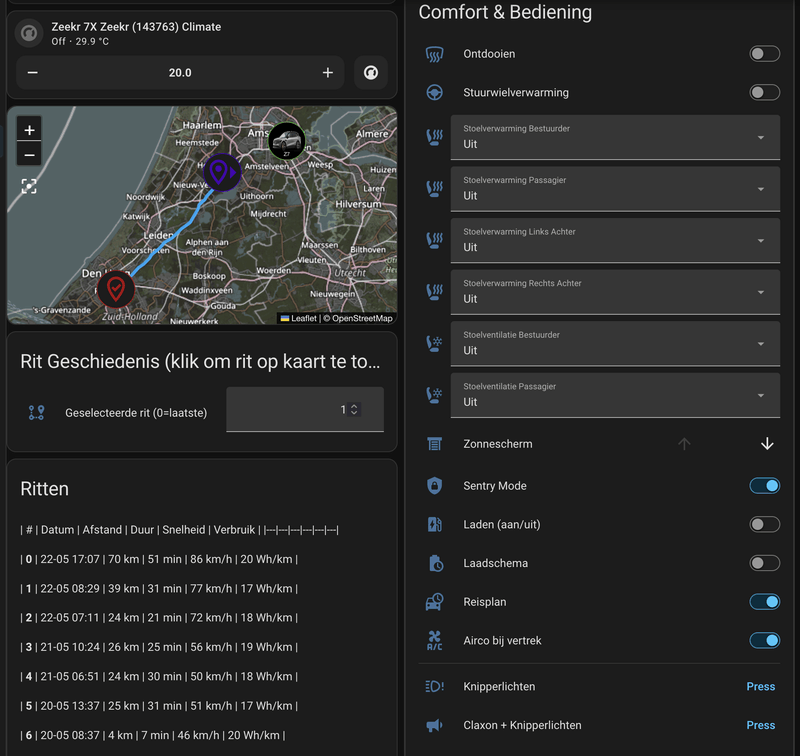Click the Stoelventilatie Bestuurder fan seat icon
Image resolution: width=800 pixels, height=756 pixels.
pos(434,343)
